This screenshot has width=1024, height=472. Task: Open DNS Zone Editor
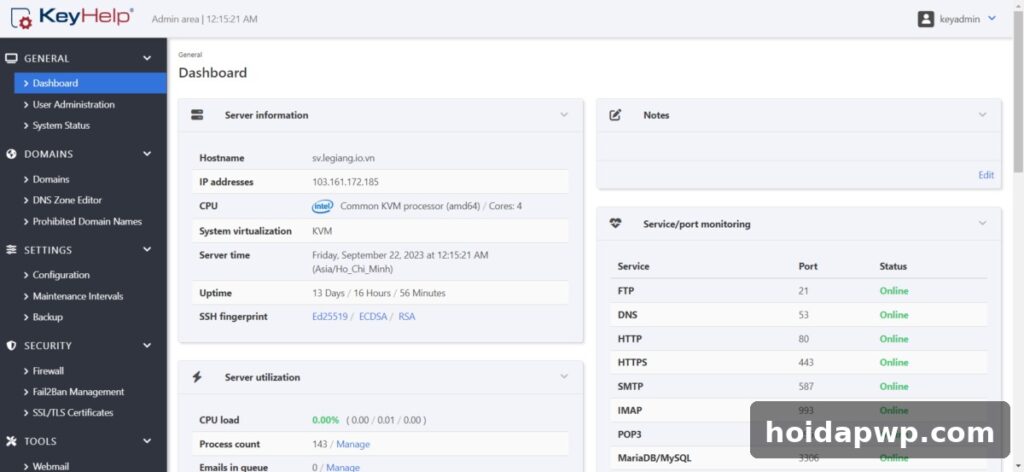pyautogui.click(x=67, y=200)
